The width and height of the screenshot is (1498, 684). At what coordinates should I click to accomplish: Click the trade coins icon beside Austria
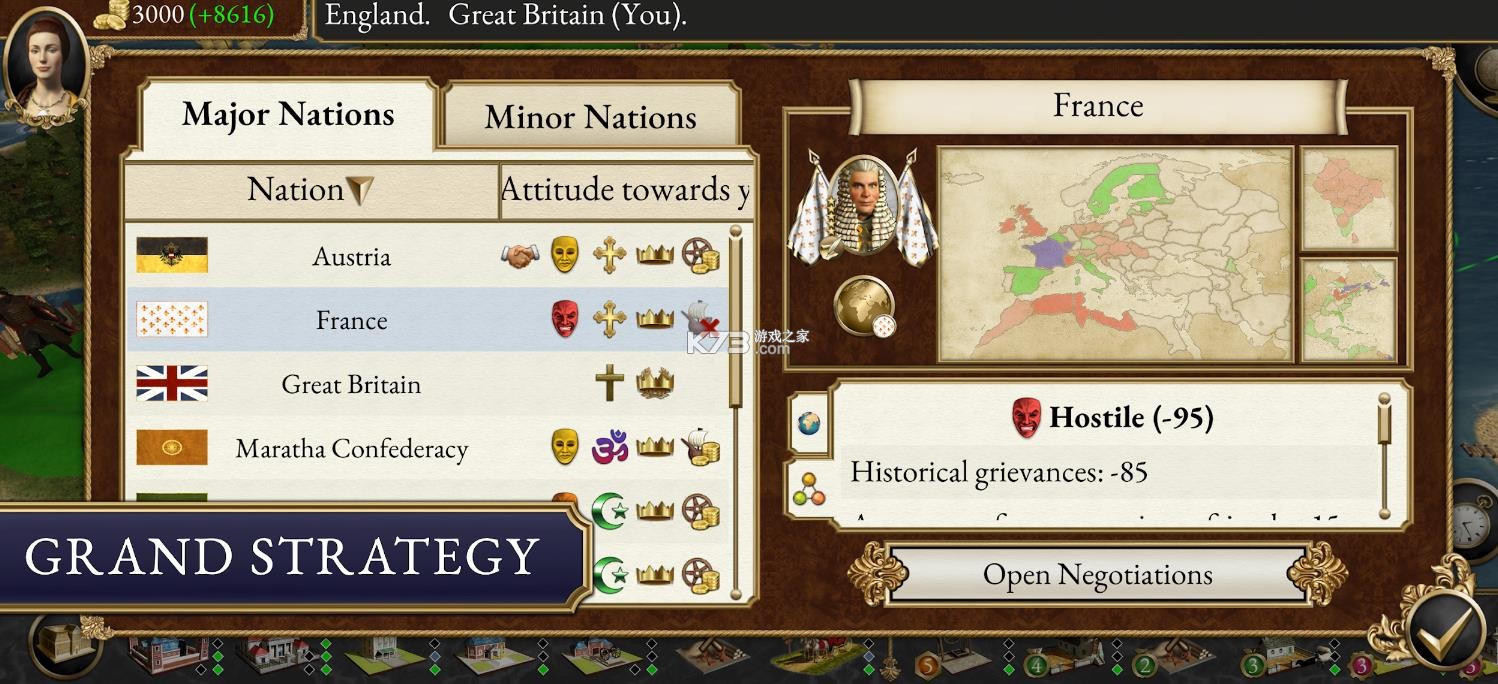(x=702, y=257)
